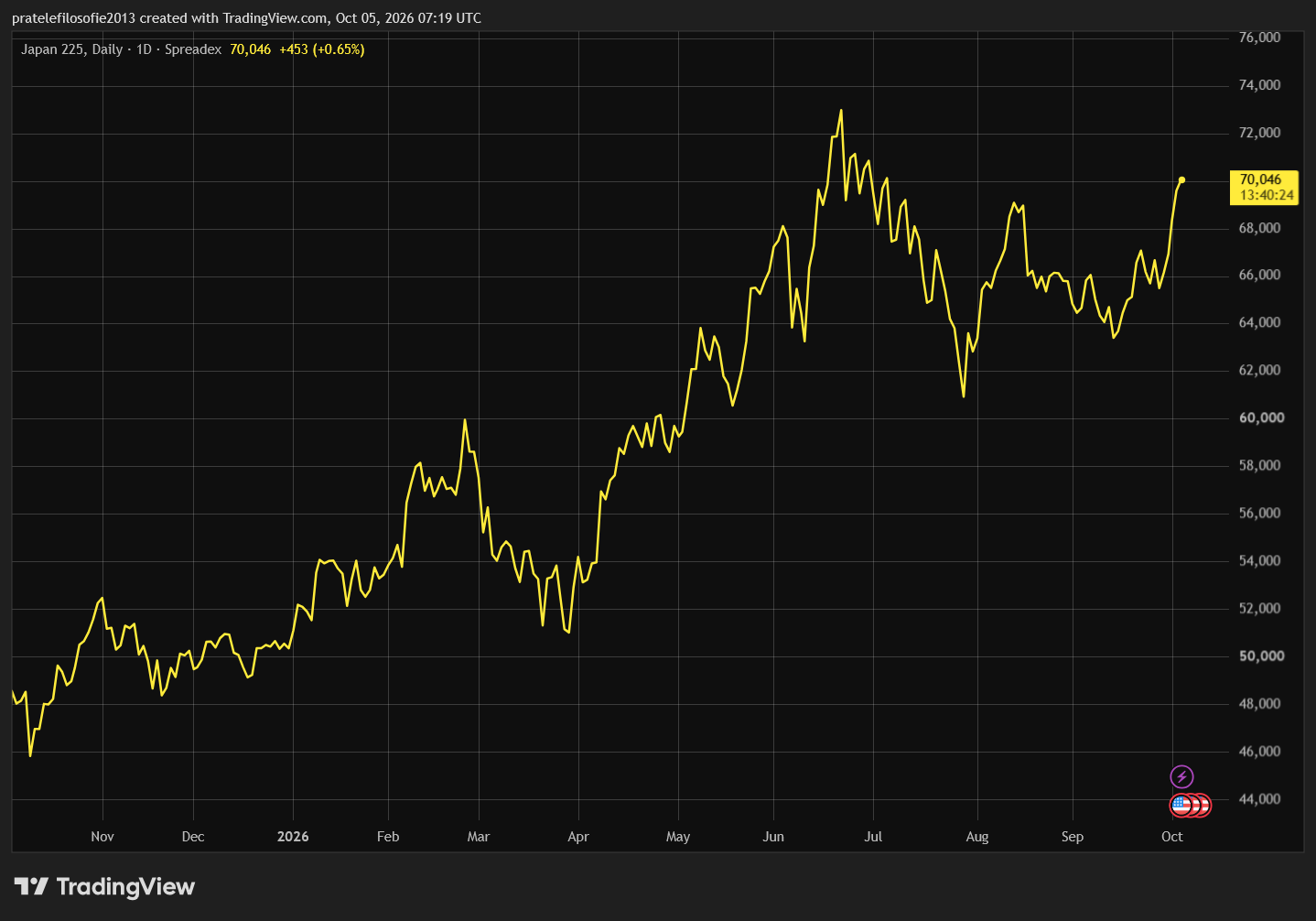The height and width of the screenshot is (921, 1316).
Task: Click the bold 50,000 price axis label
Action: (1261, 656)
